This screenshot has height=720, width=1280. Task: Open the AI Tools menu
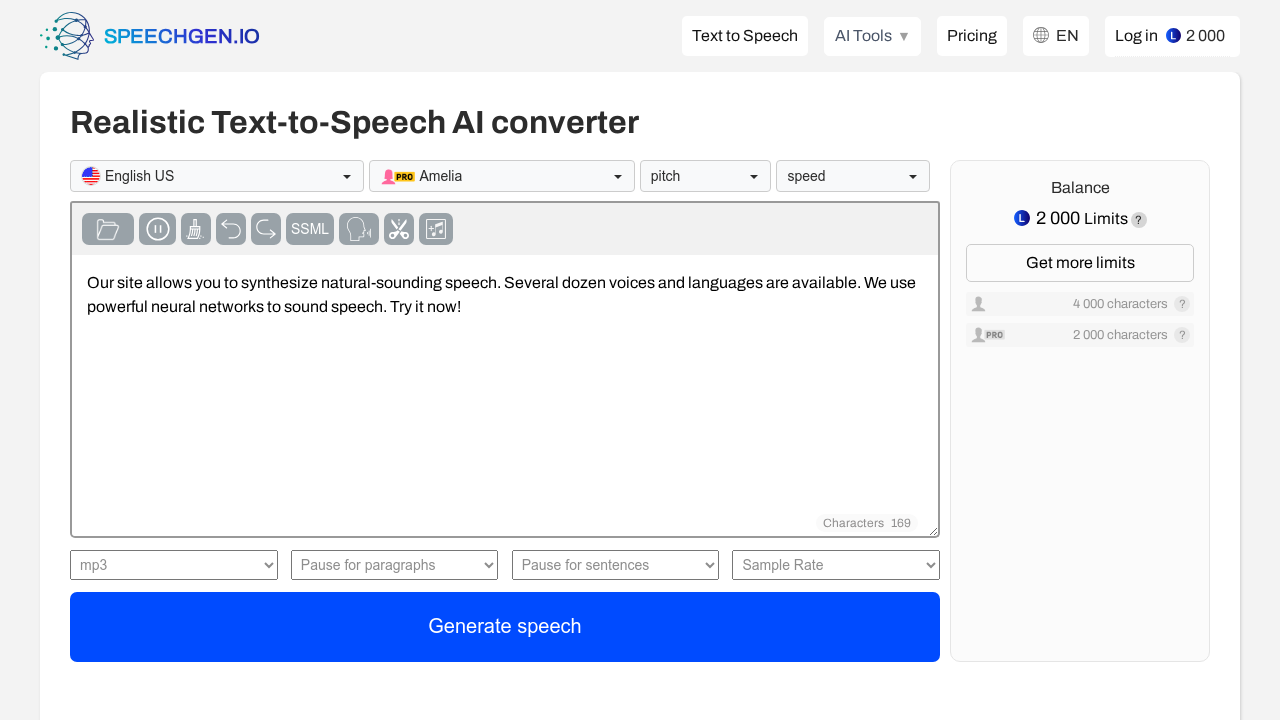[872, 36]
